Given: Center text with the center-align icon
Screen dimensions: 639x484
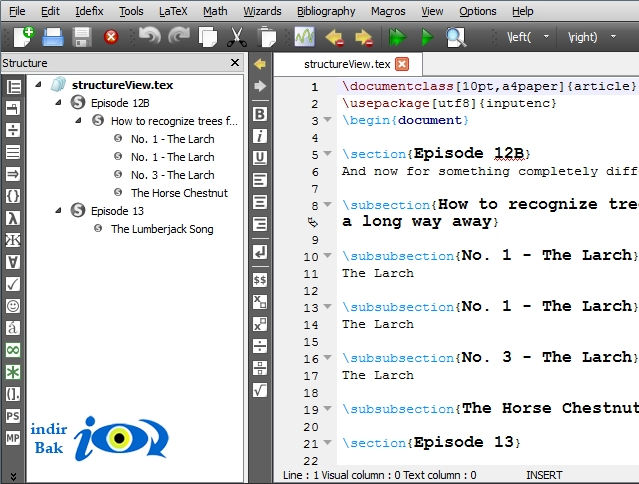Looking at the screenshot, I should click(260, 202).
